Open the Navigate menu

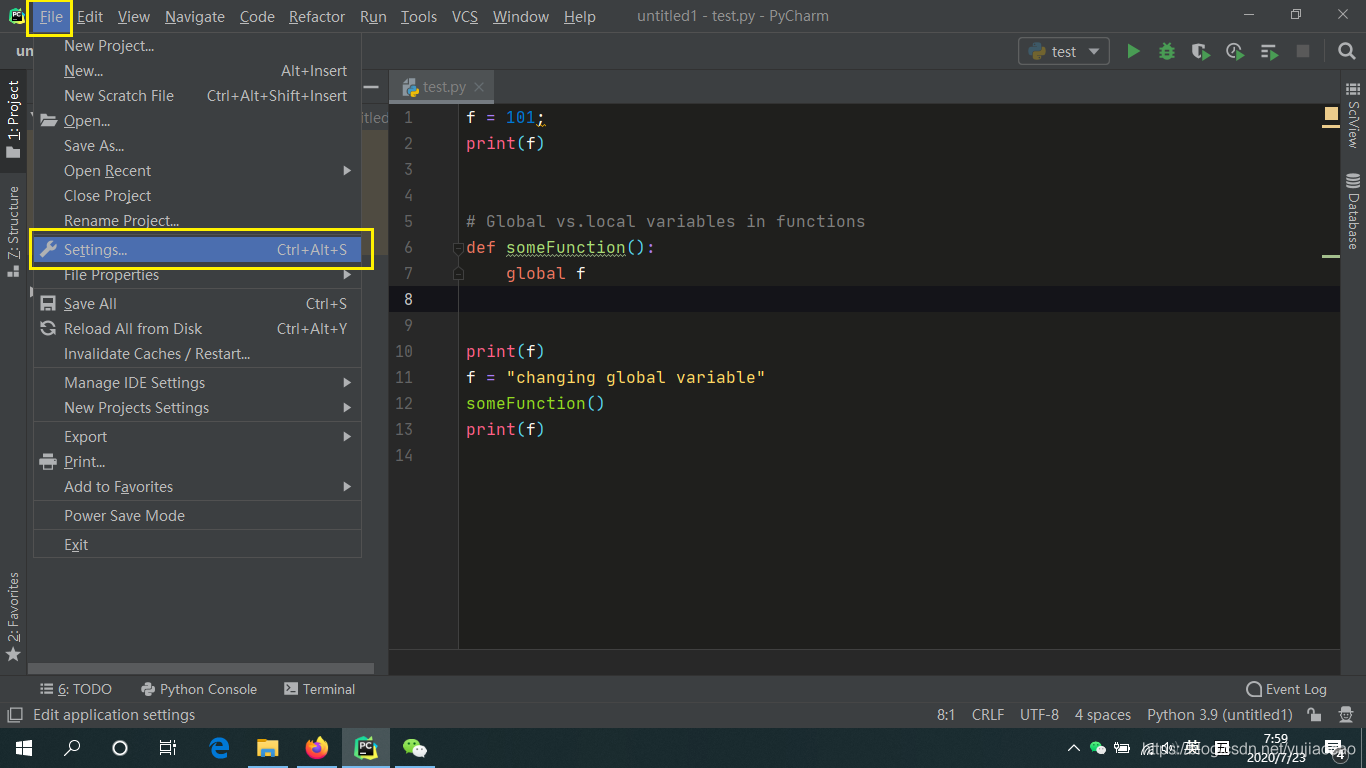(195, 17)
